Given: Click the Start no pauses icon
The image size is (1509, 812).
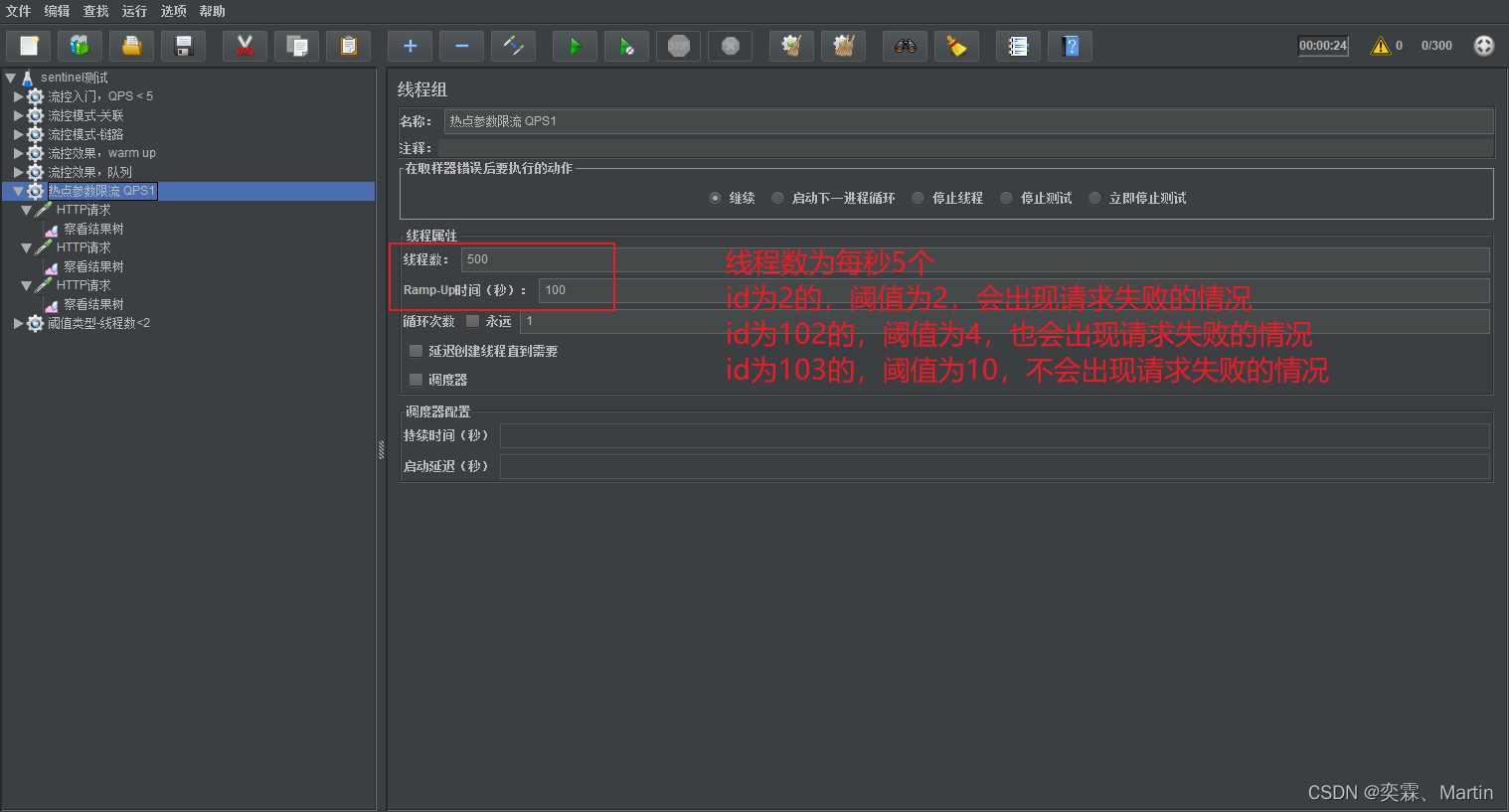Looking at the screenshot, I should pos(626,46).
